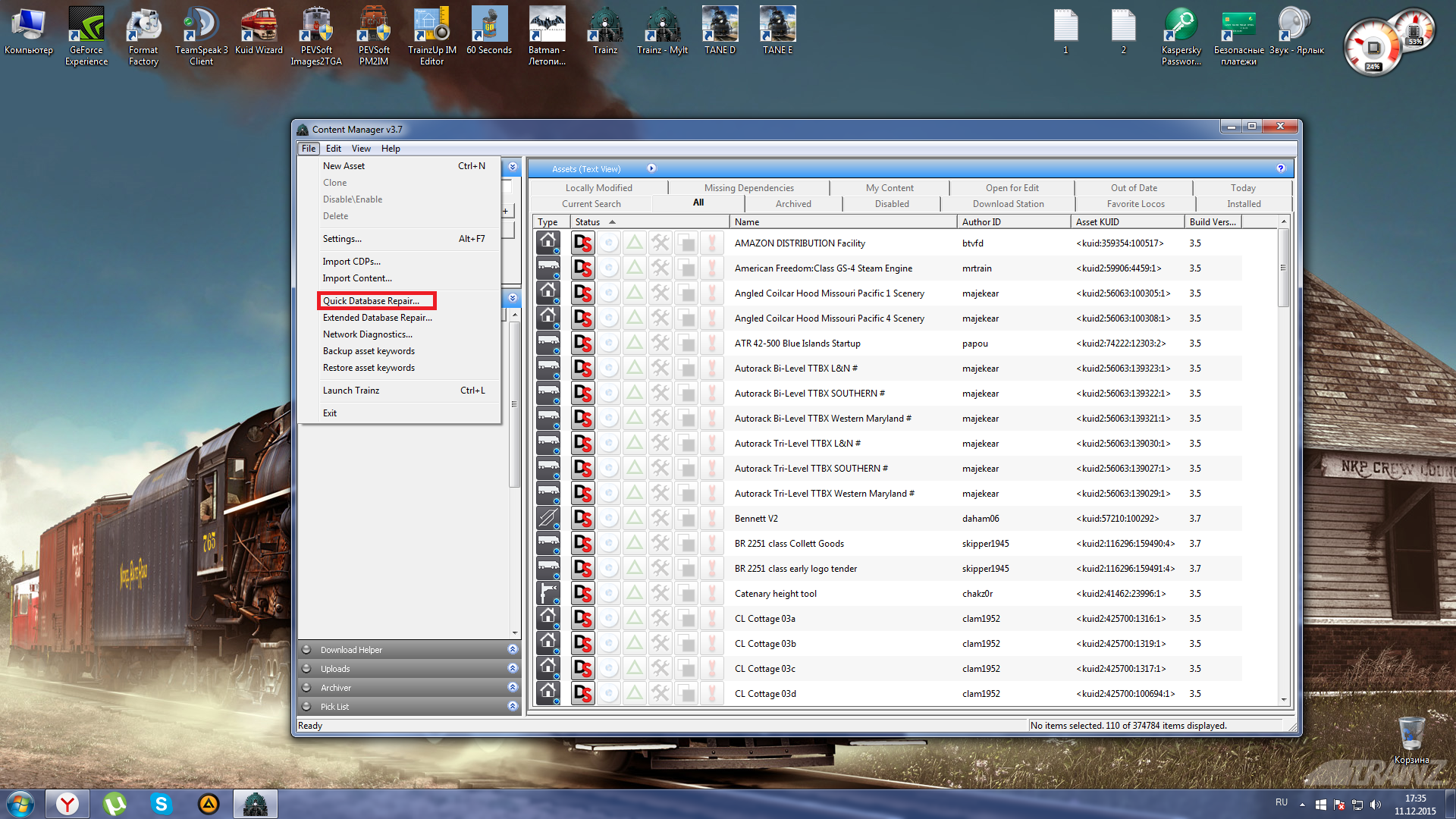Expand the Download Helper panel
Image resolution: width=1456 pixels, height=819 pixels.
(x=513, y=650)
